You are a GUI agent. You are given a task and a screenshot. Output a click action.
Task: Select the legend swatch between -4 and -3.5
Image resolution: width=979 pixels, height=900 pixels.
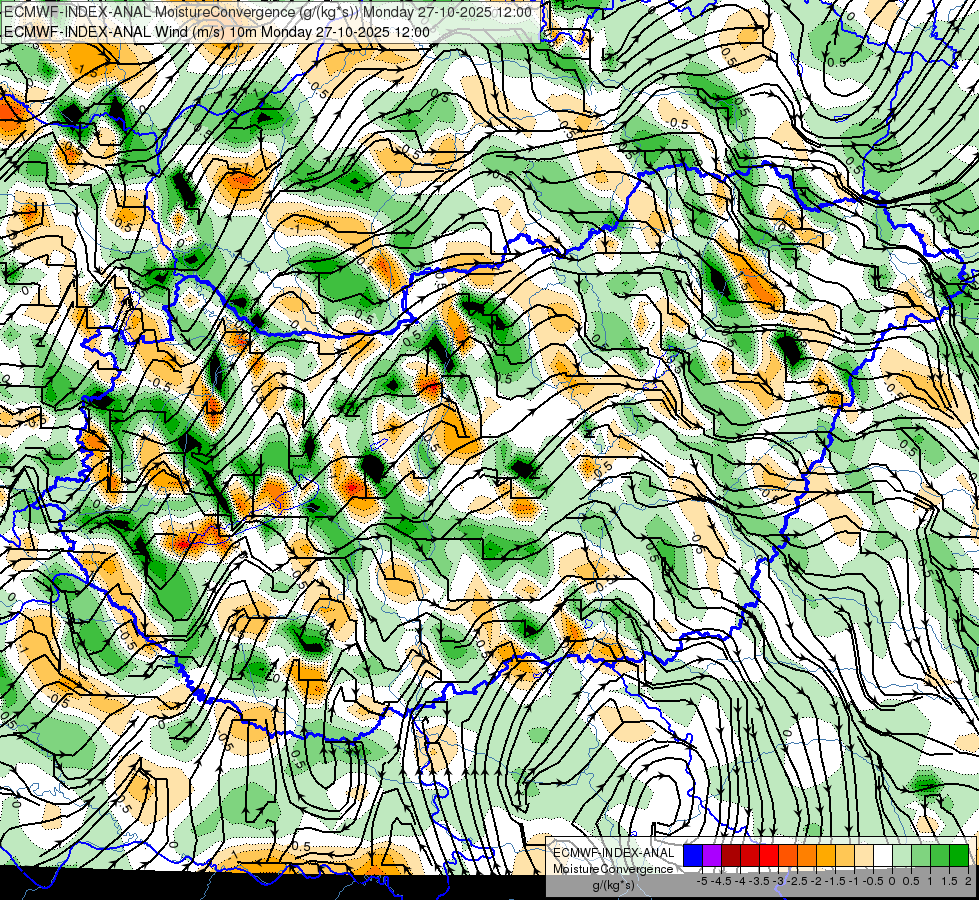tap(750, 855)
